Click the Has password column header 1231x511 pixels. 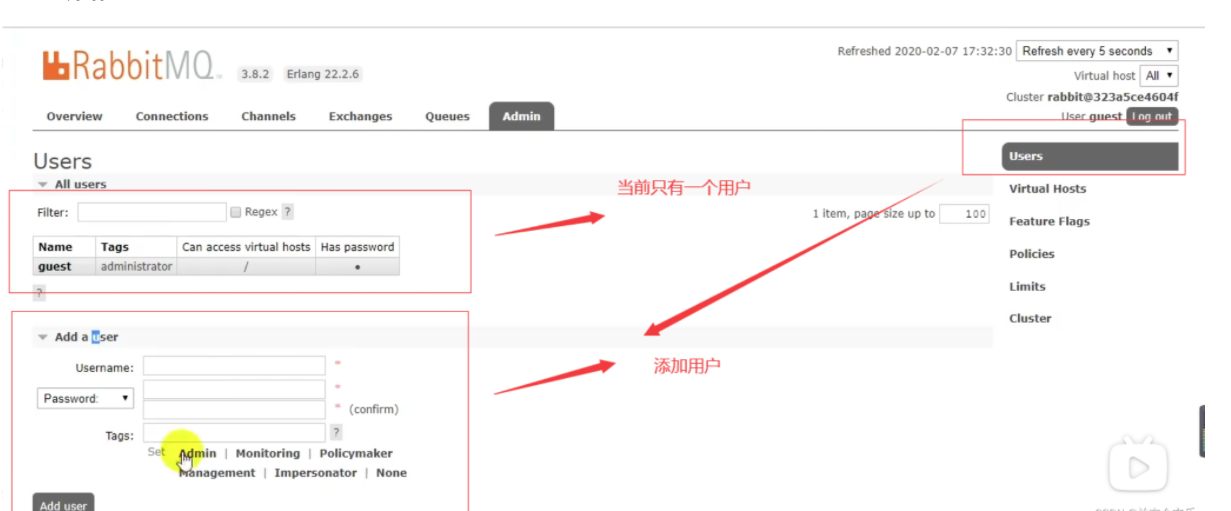357,247
